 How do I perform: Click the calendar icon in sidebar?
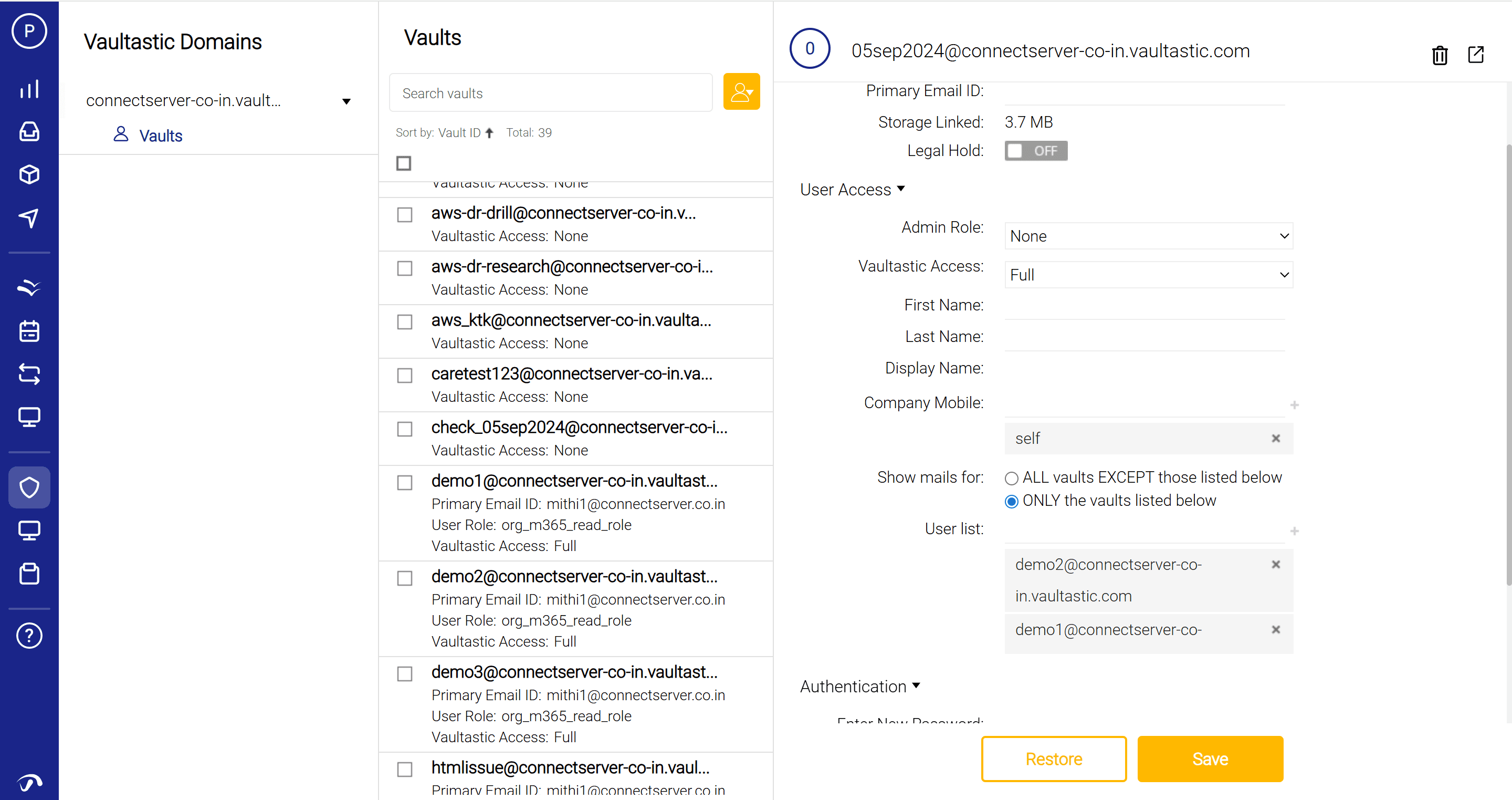tap(29, 331)
